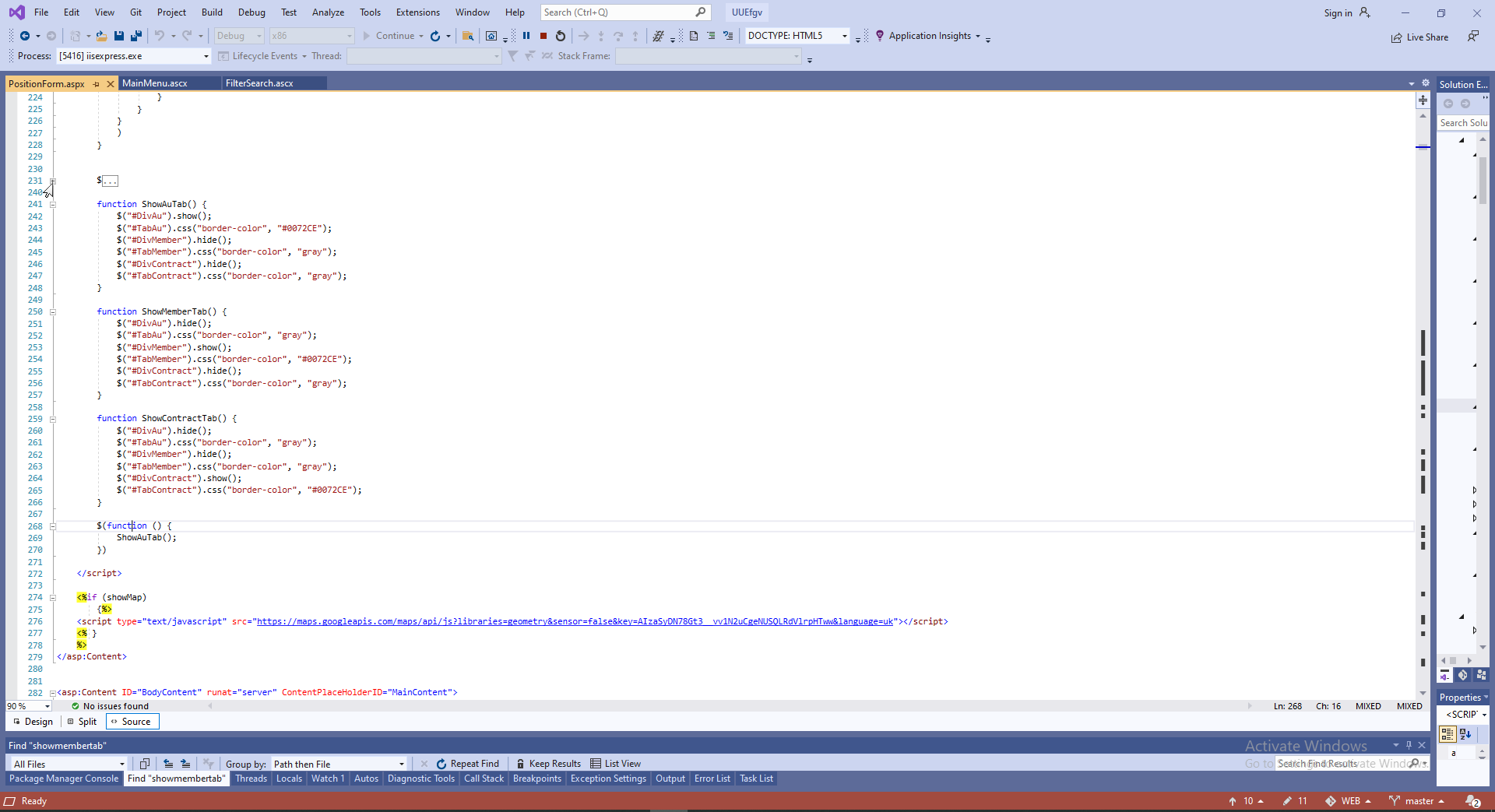Image resolution: width=1495 pixels, height=812 pixels.
Task: Open the Output tab
Action: pos(670,779)
